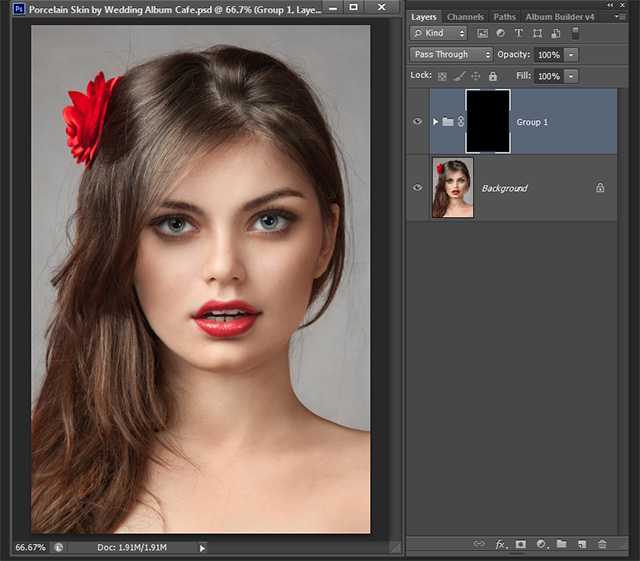Filter layers by type (T) icon
The height and width of the screenshot is (561, 640).
coord(518,34)
